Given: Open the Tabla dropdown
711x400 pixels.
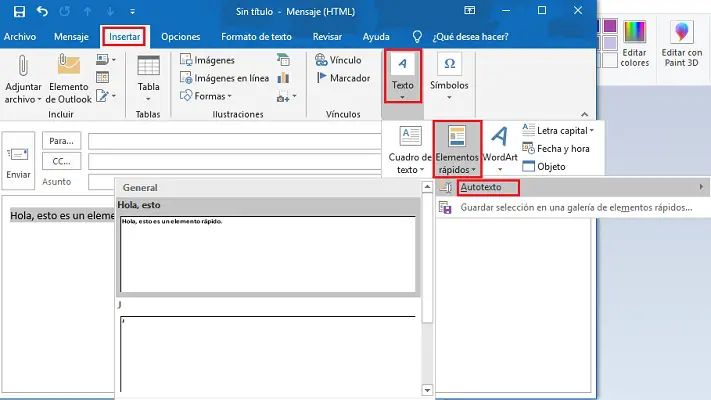Looking at the screenshot, I should pyautogui.click(x=148, y=79).
